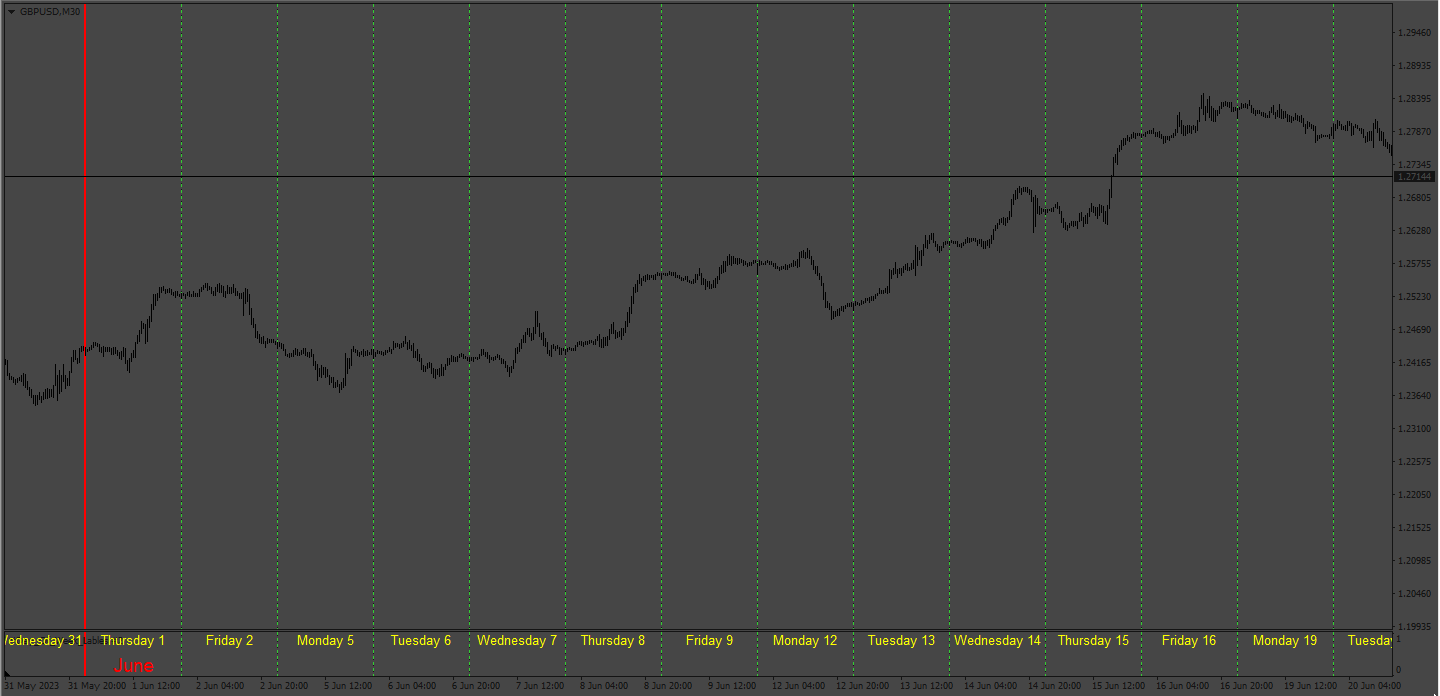Click the 31 May 20:00 time axis label
The height and width of the screenshot is (696, 1440).
[97, 686]
